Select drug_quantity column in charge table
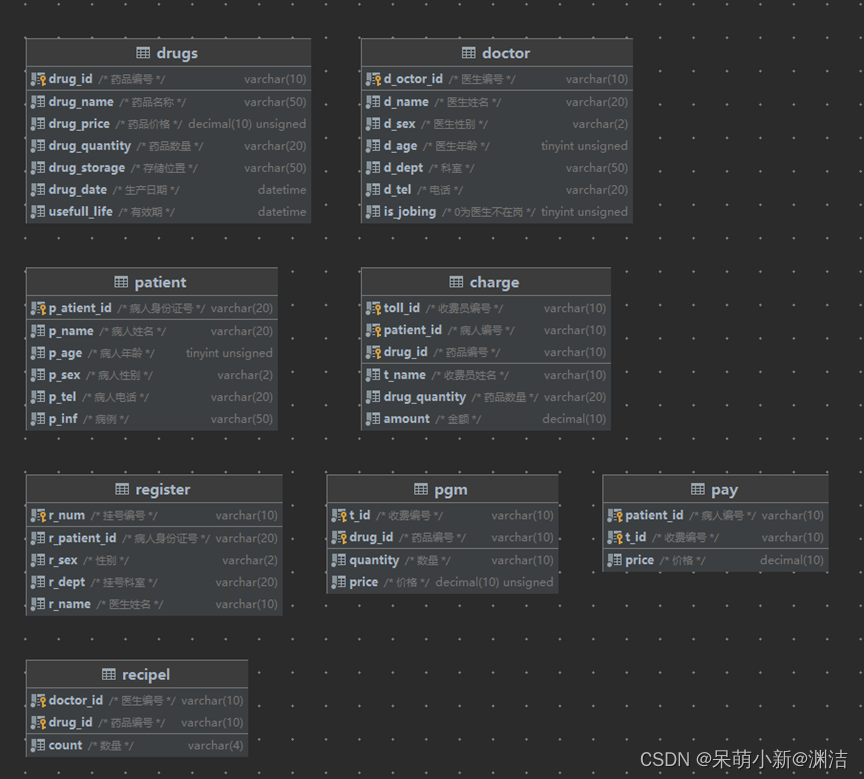Image resolution: width=864 pixels, height=779 pixels. [x=425, y=397]
